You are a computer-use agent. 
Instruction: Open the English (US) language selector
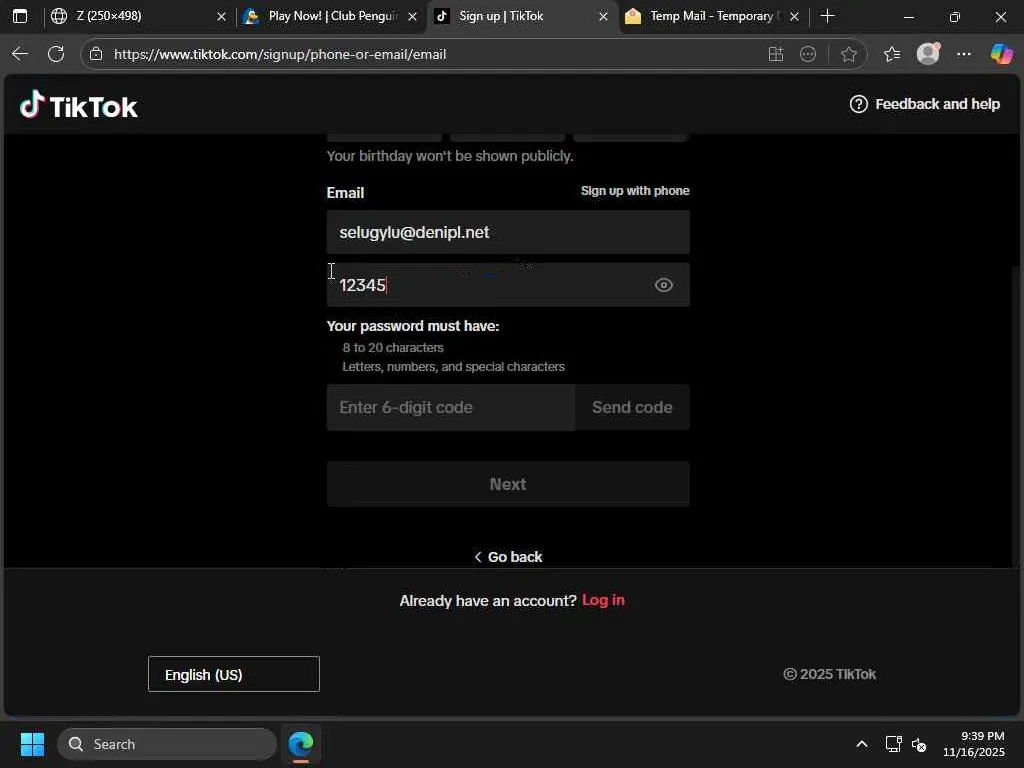(234, 674)
